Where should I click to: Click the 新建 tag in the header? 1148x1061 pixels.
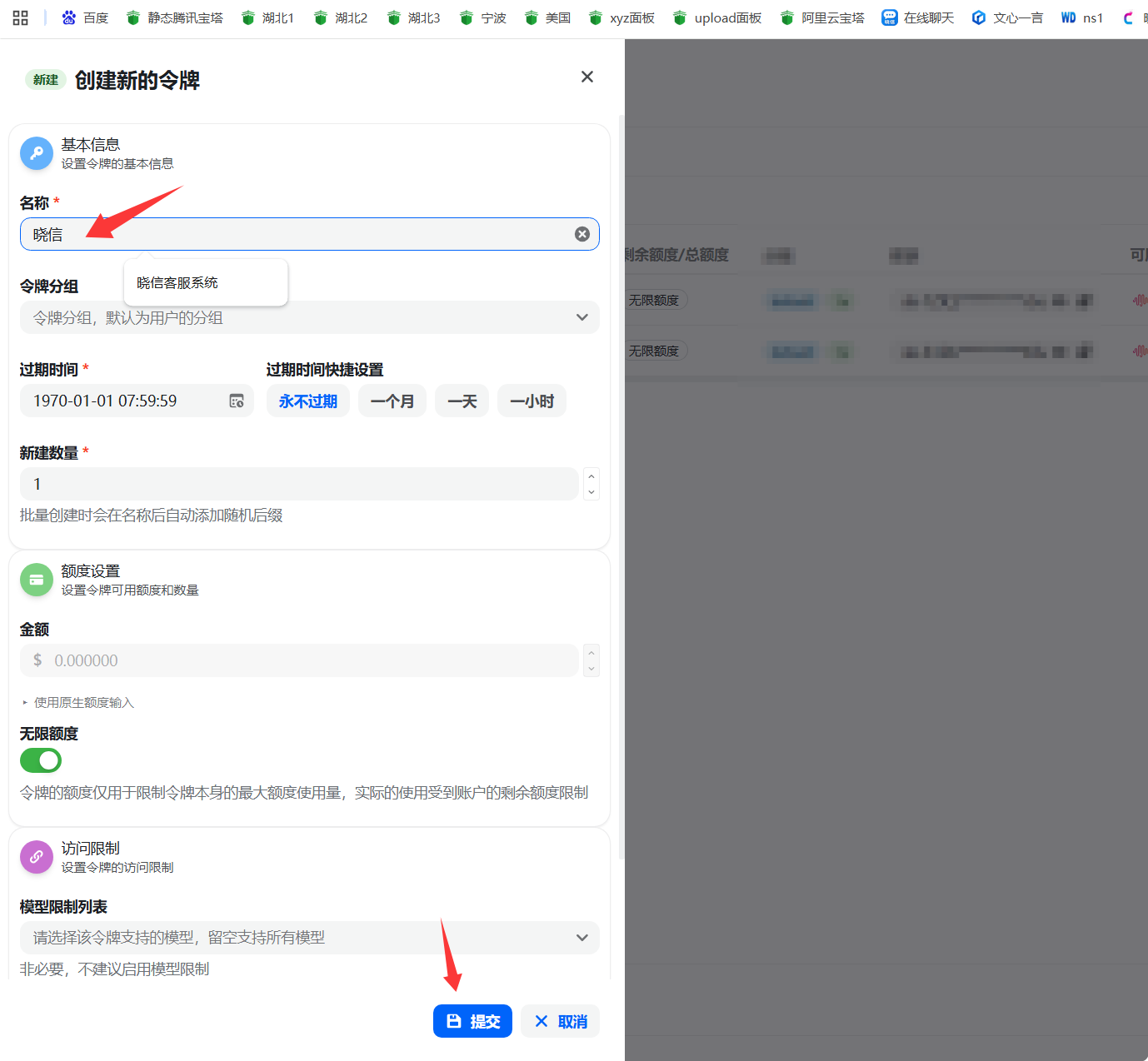pos(46,80)
